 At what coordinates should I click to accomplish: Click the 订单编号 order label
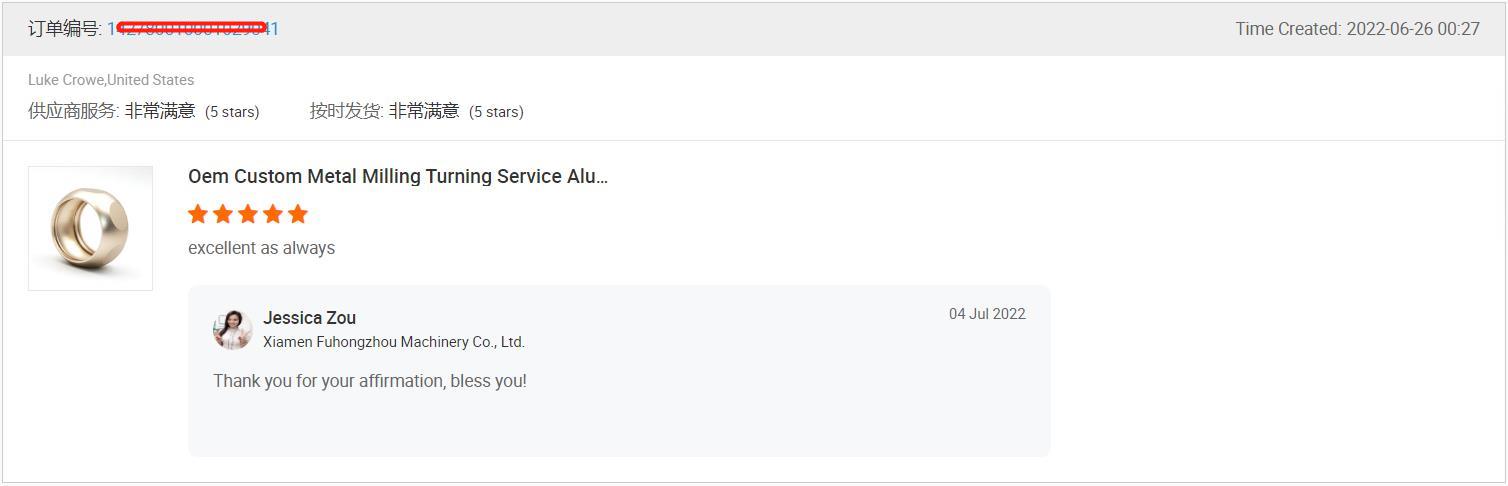coord(64,29)
